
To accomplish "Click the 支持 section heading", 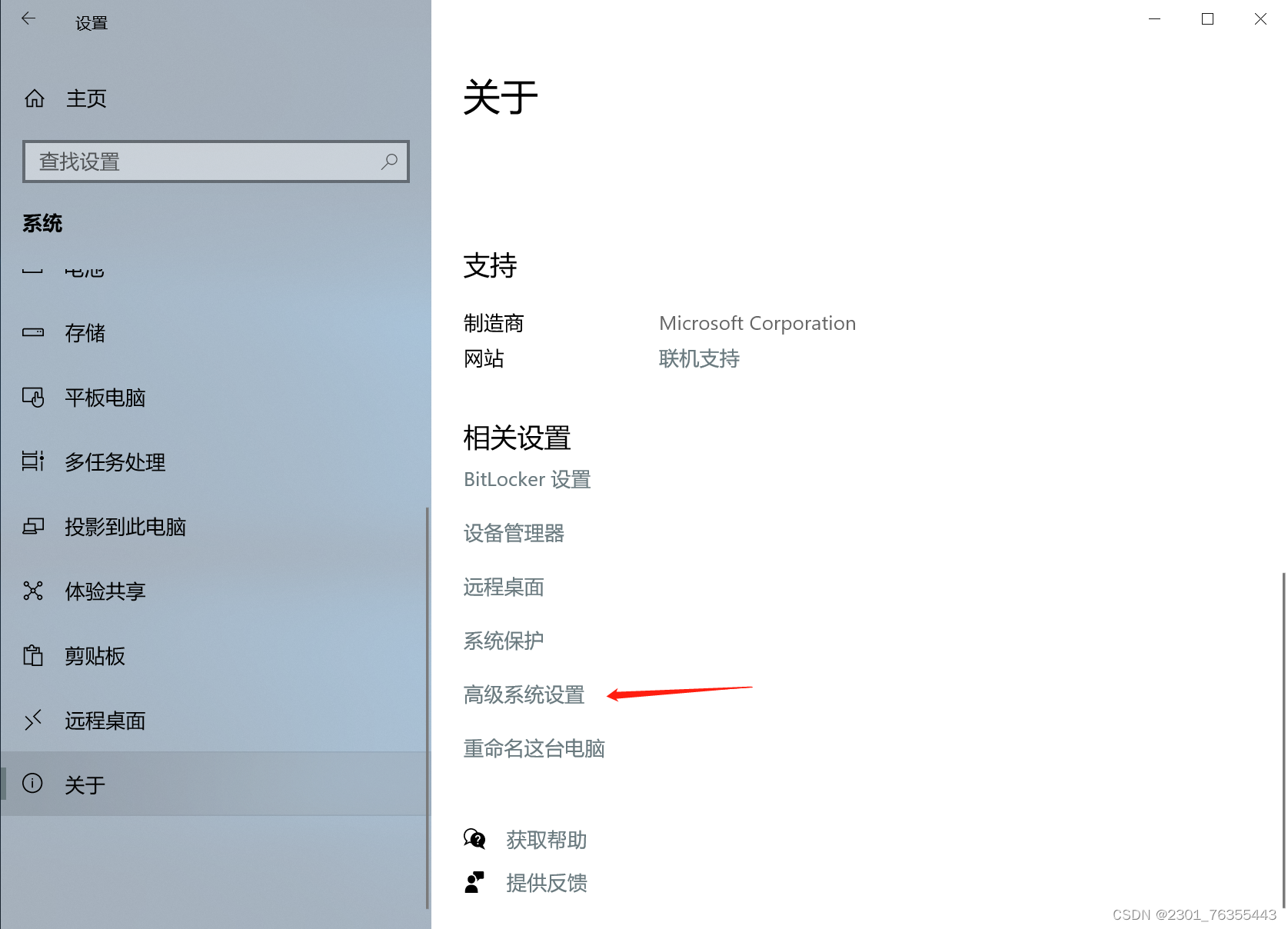I will [490, 265].
